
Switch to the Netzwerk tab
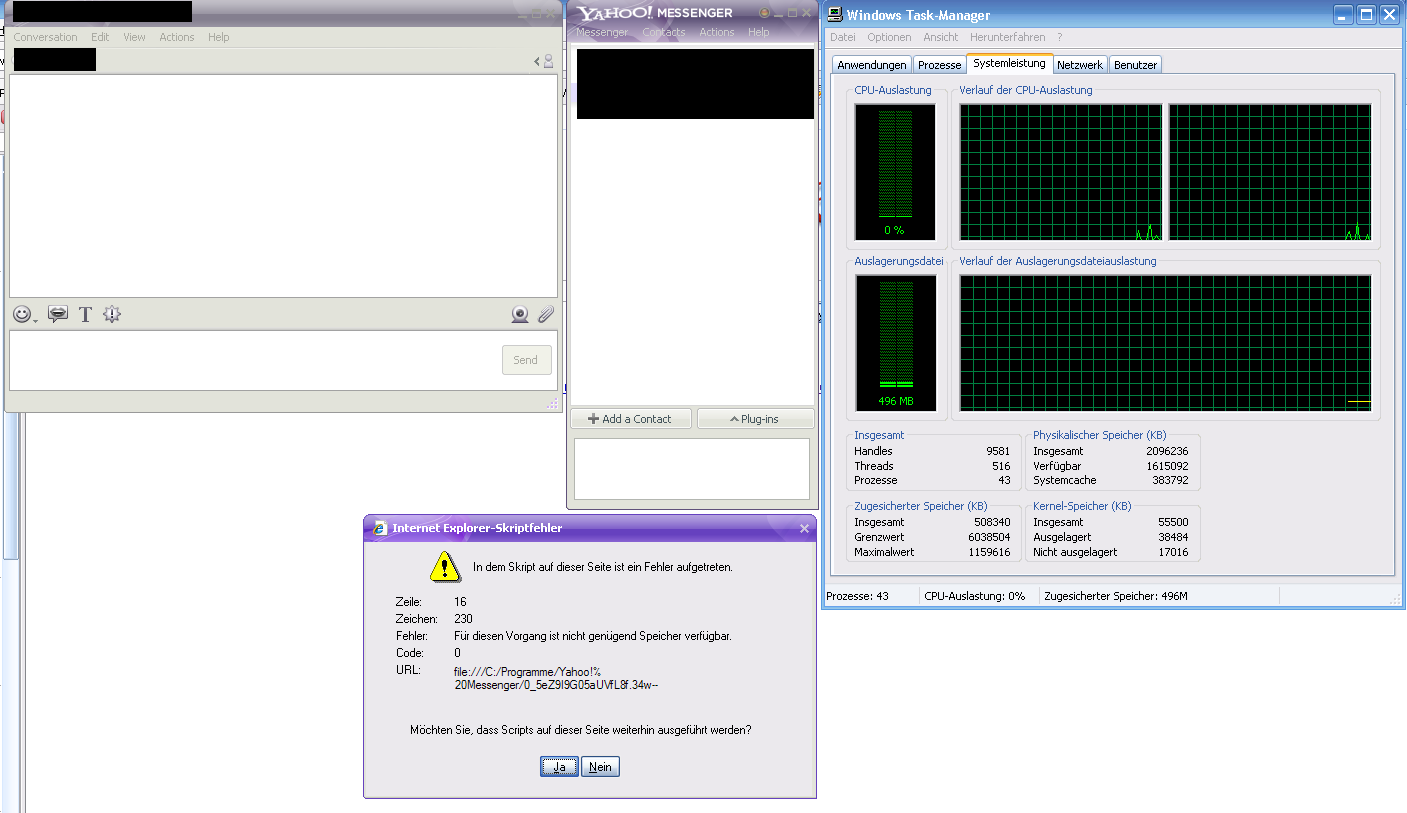click(1080, 65)
